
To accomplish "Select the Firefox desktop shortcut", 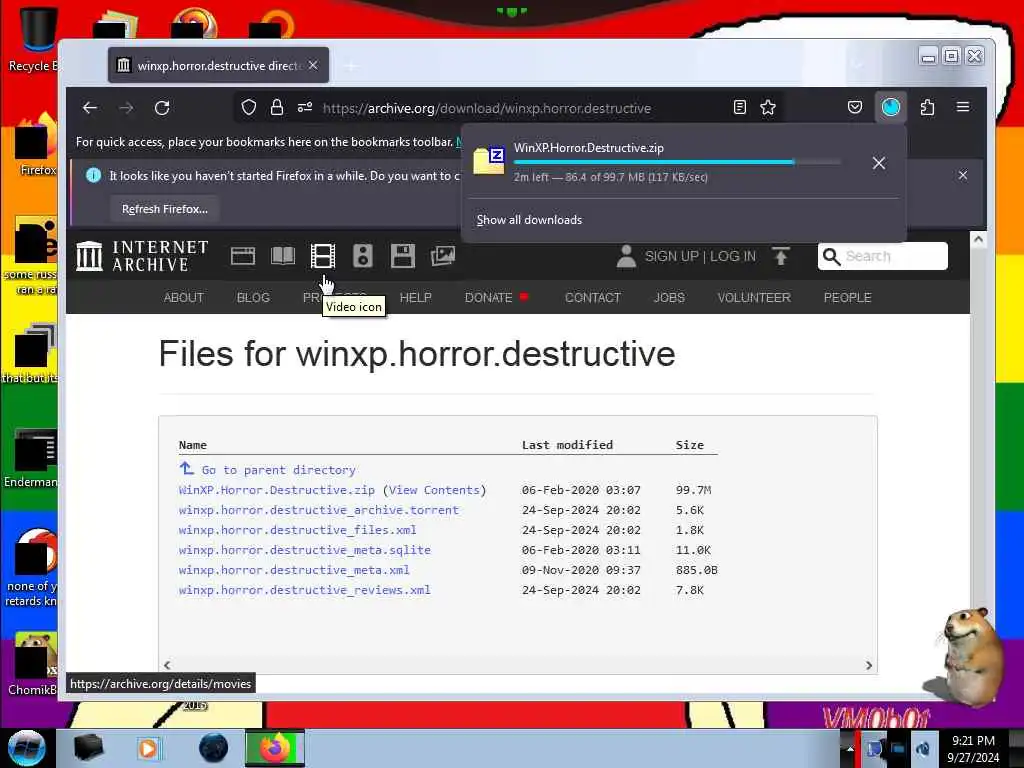I will pos(37,146).
